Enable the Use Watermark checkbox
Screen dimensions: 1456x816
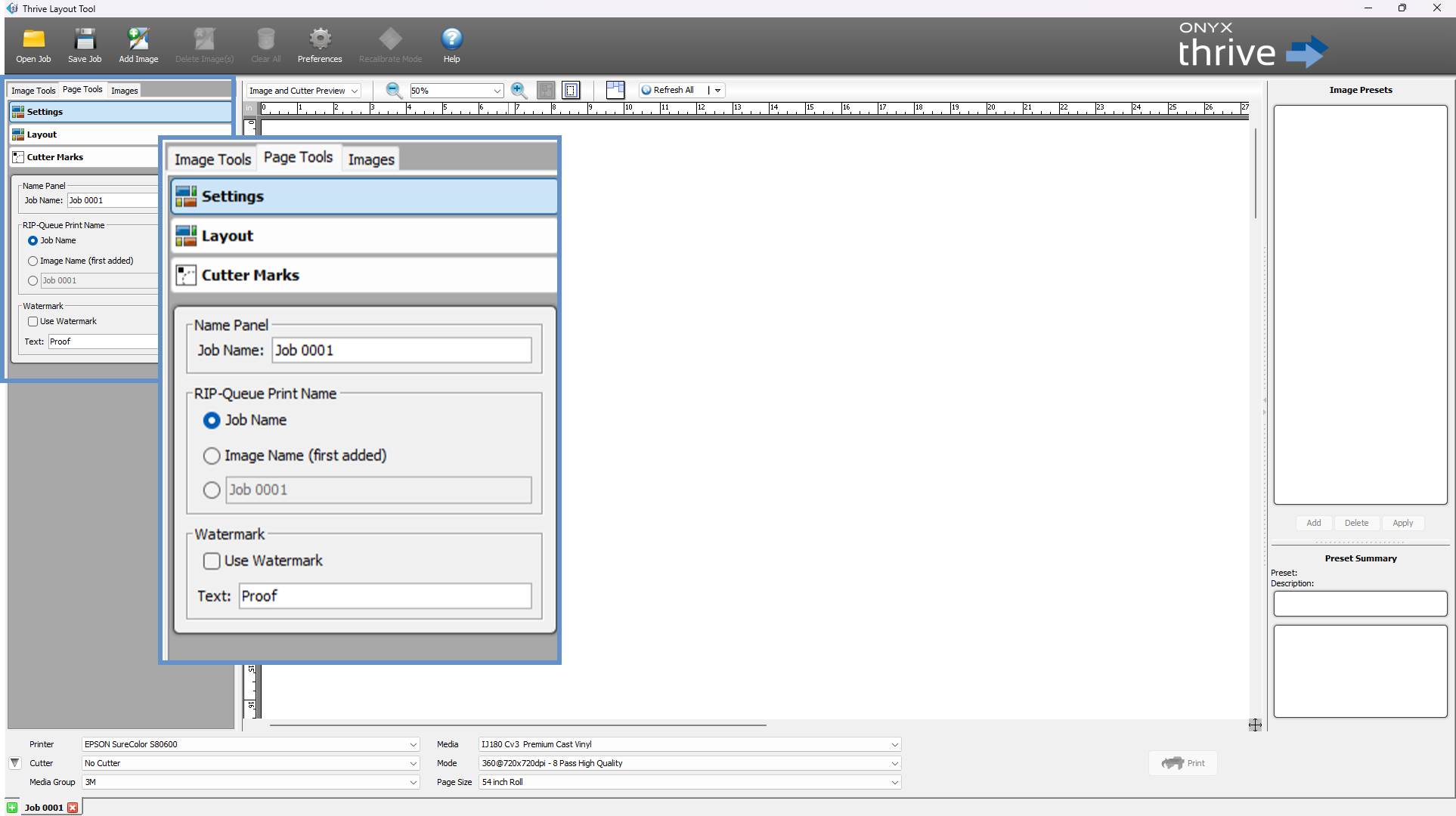click(212, 561)
